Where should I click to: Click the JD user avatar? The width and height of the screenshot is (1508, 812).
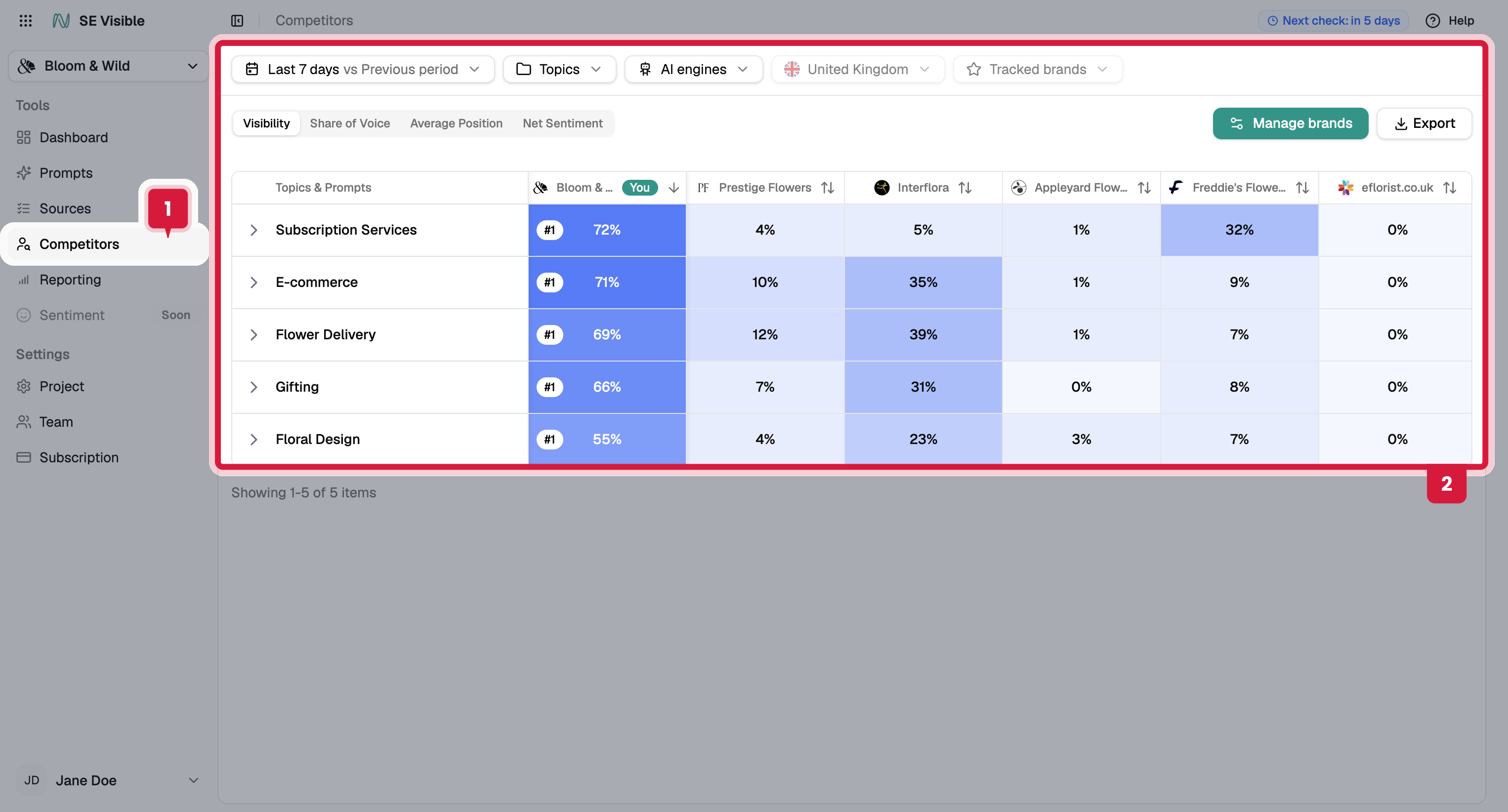coord(32,780)
